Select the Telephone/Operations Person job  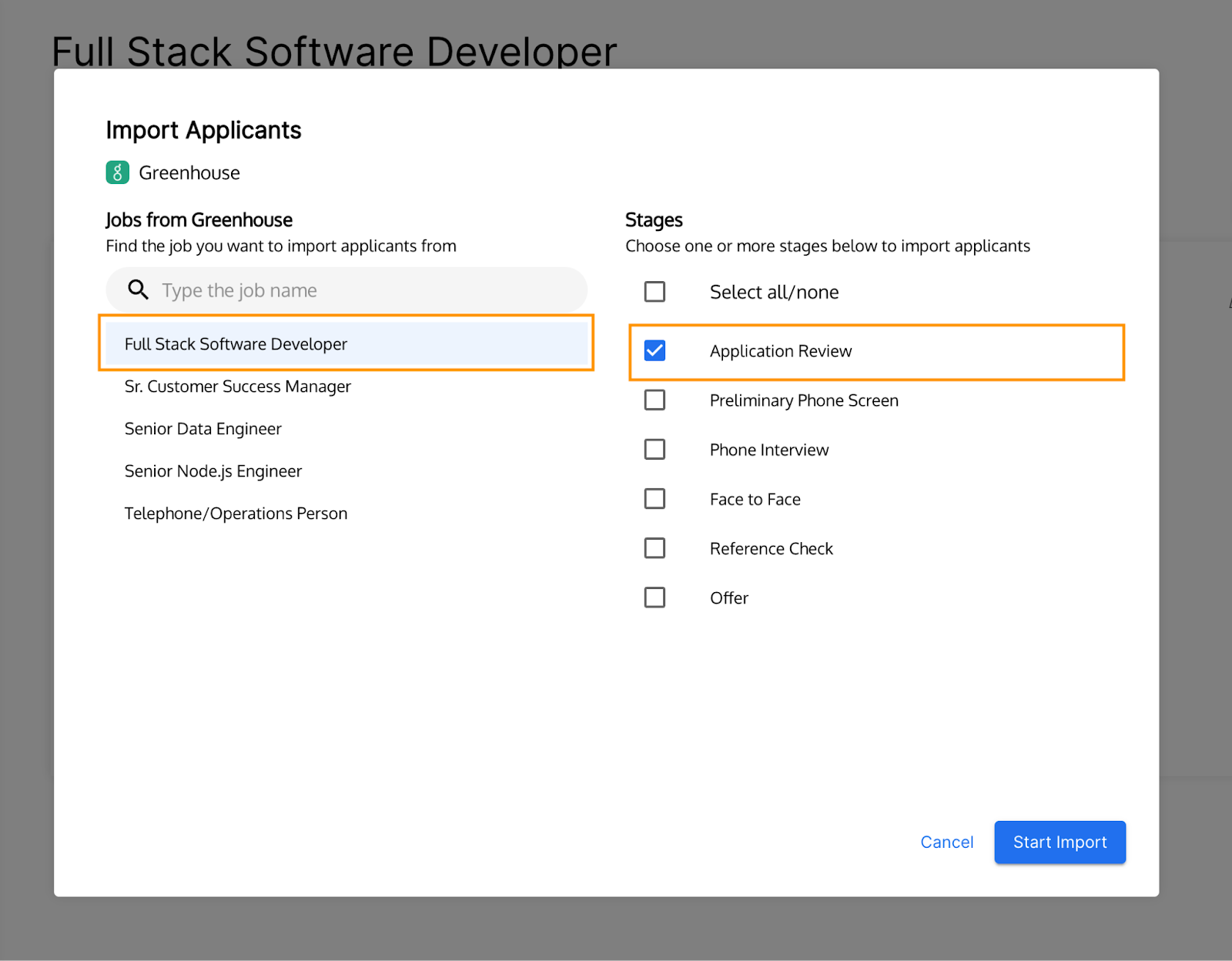[346, 514]
